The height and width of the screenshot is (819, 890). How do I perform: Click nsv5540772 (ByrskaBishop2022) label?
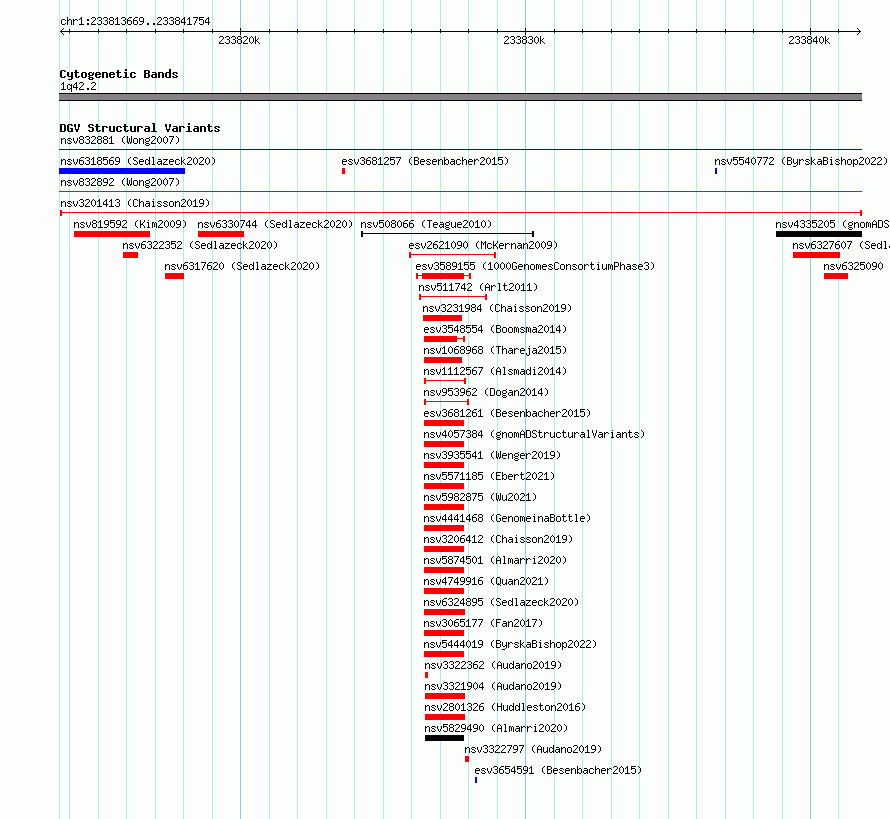coord(801,161)
